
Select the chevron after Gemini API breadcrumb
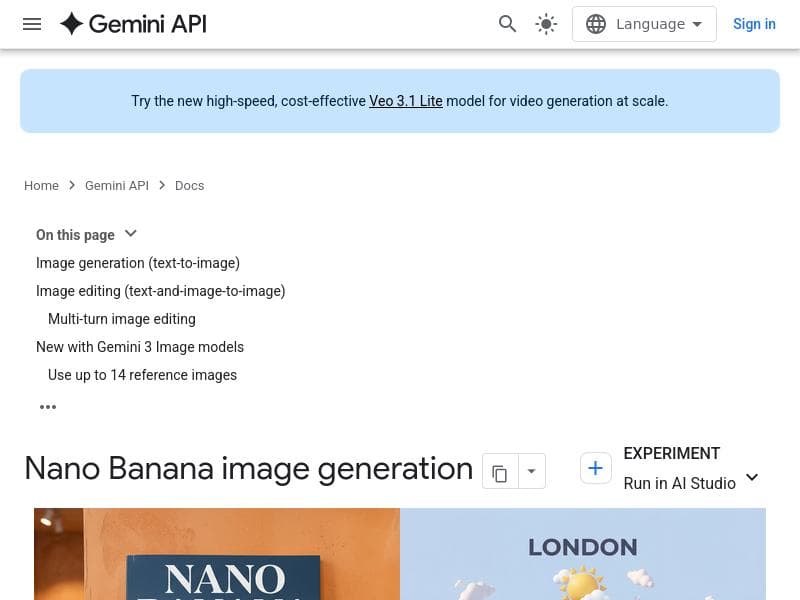[162, 185]
